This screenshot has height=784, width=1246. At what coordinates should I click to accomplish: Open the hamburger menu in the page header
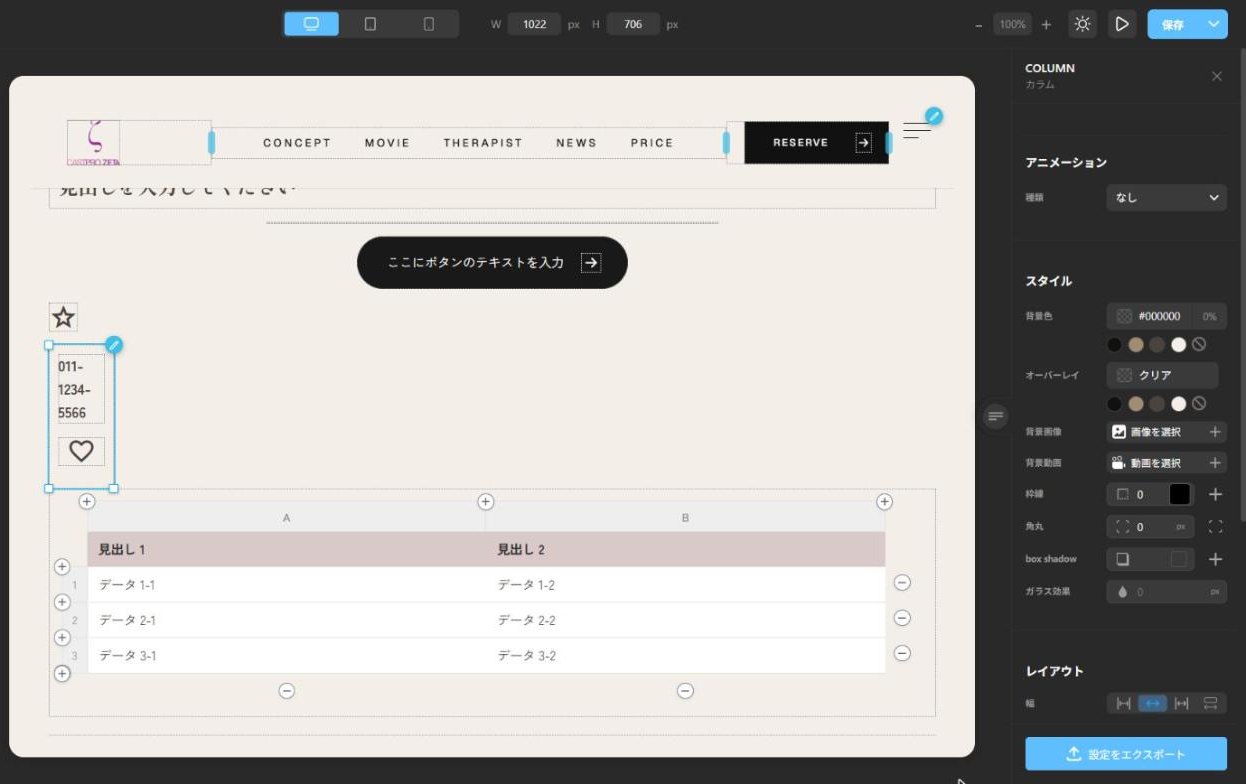915,131
